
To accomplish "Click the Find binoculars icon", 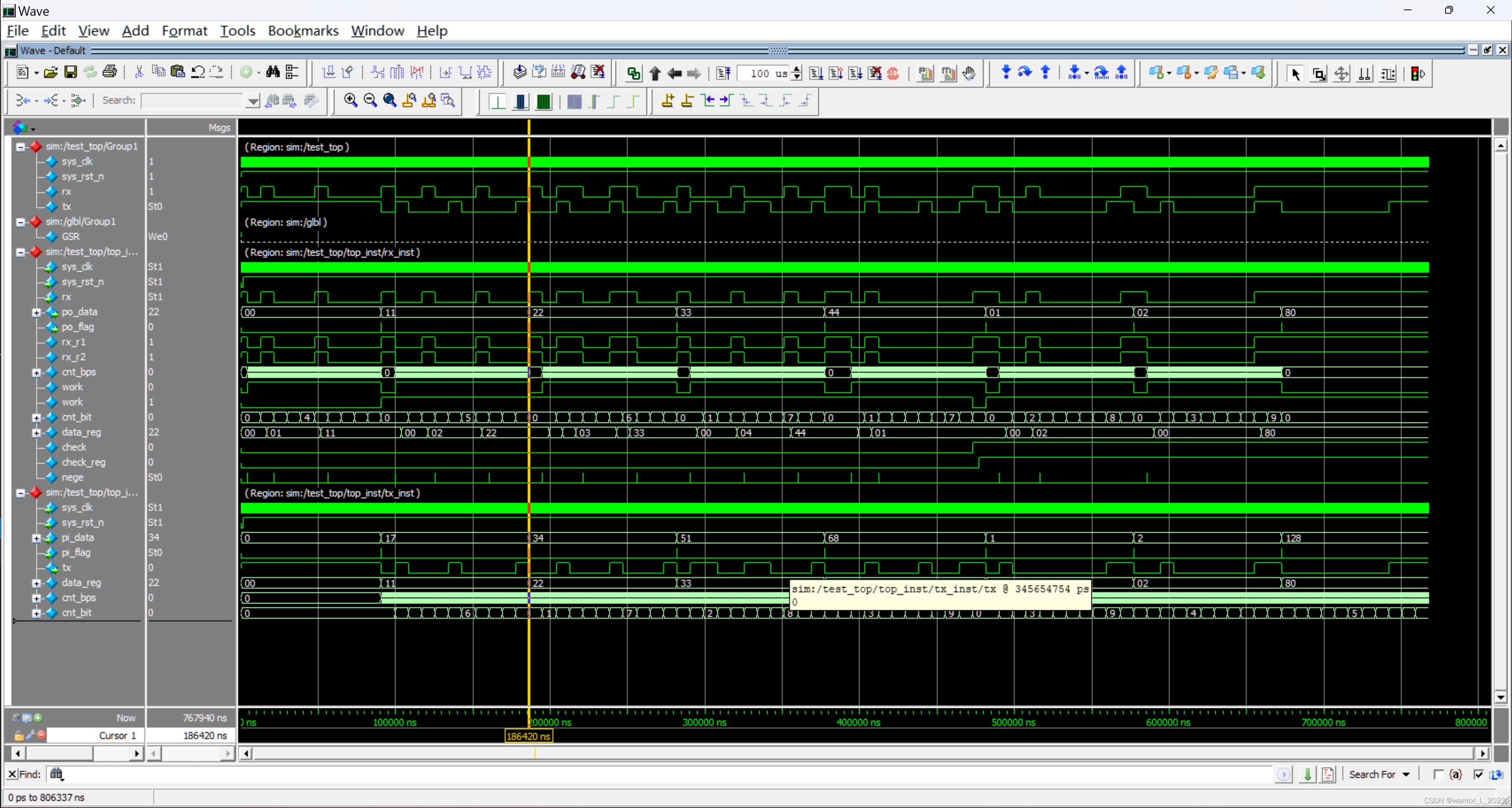I will pyautogui.click(x=272, y=72).
